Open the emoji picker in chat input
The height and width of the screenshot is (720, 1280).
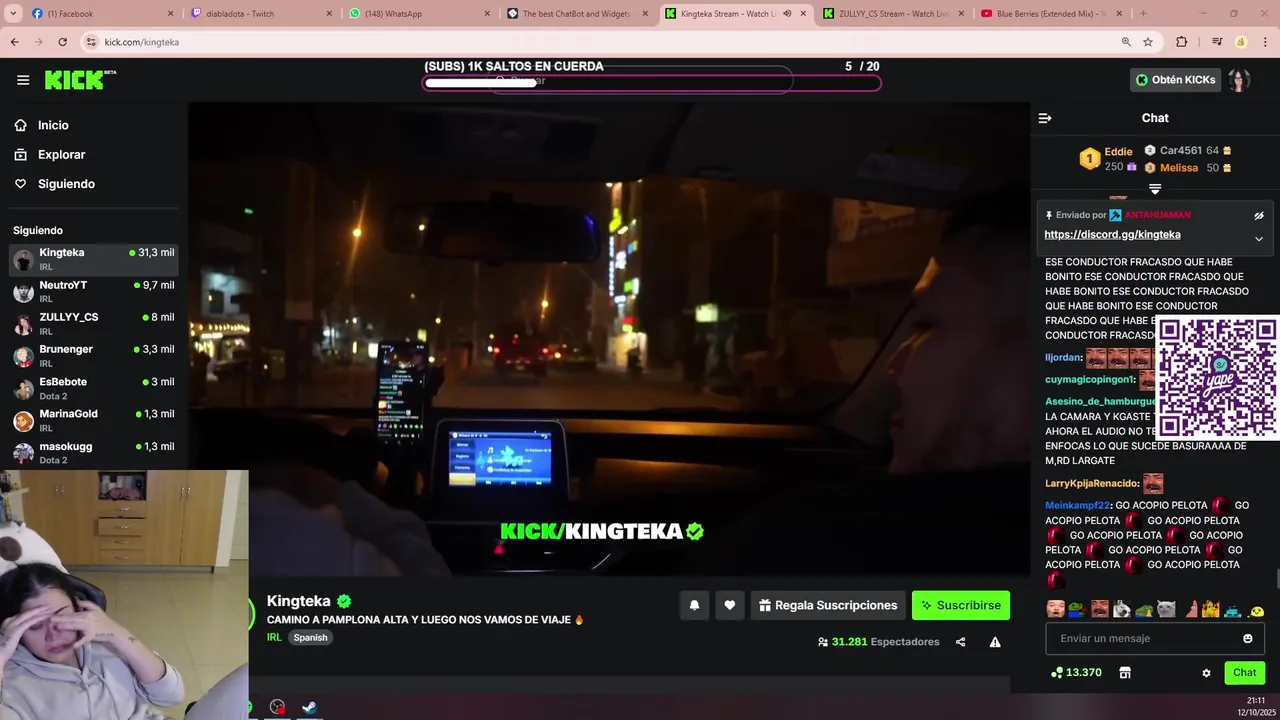(x=1247, y=639)
